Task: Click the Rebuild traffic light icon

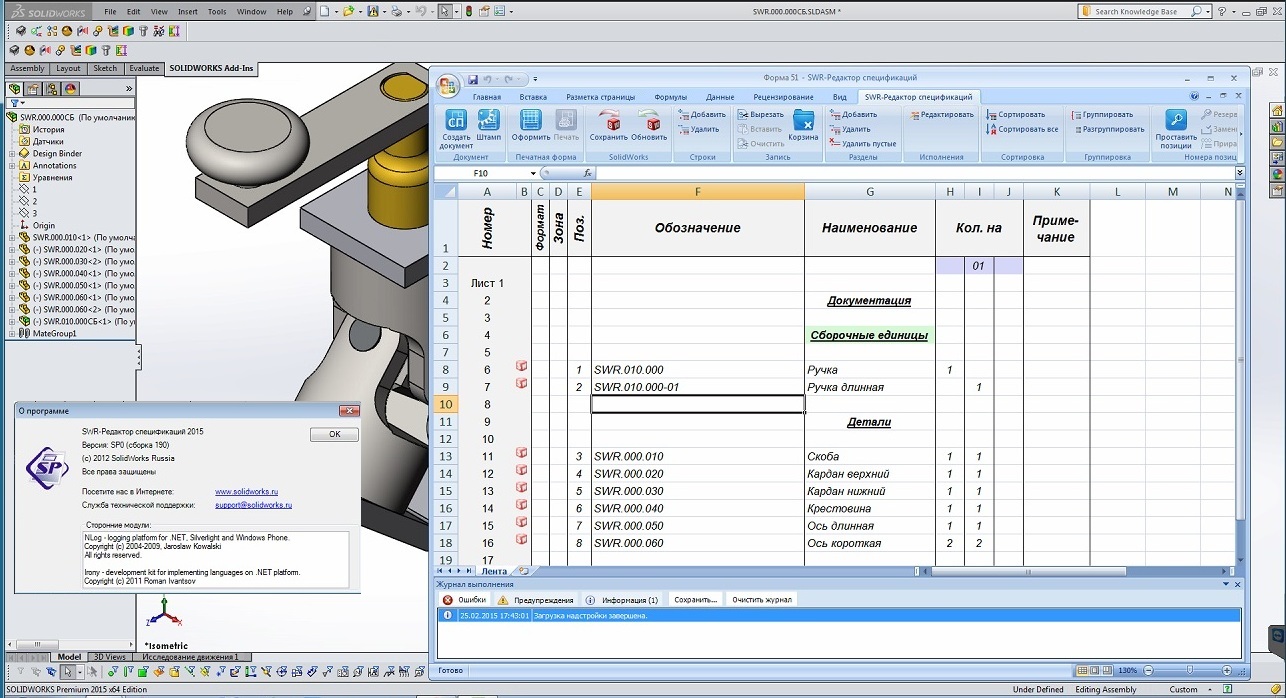Action: (x=469, y=12)
